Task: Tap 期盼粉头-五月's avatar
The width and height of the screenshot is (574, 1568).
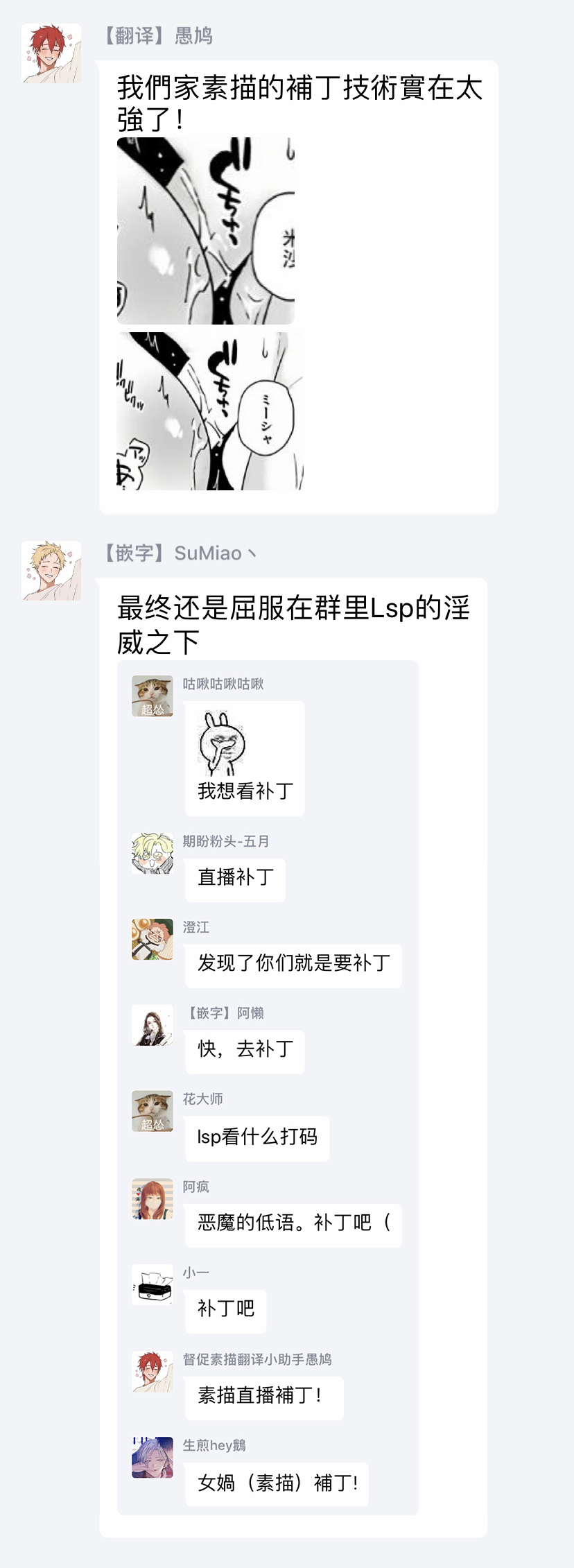Action: pyautogui.click(x=153, y=854)
